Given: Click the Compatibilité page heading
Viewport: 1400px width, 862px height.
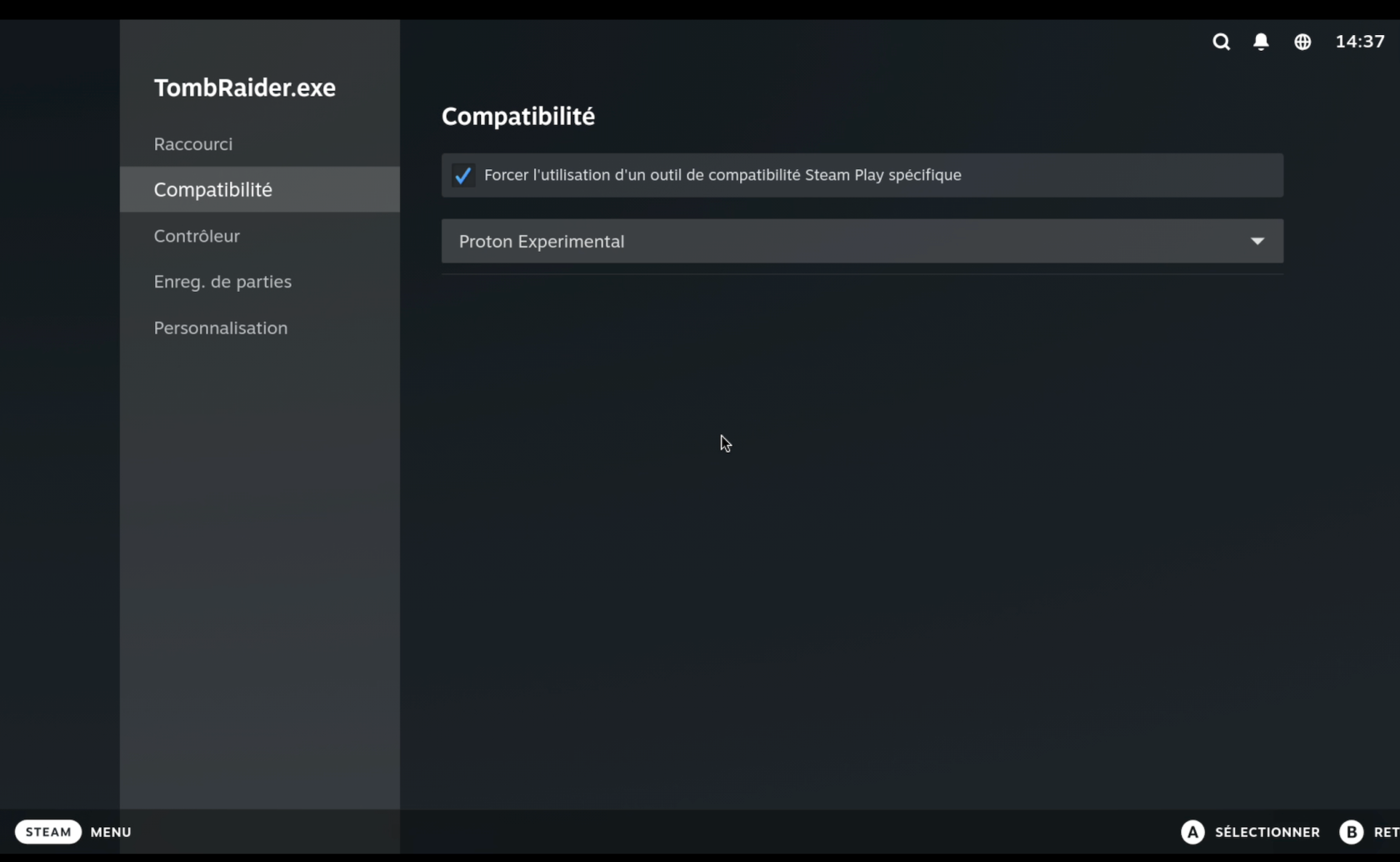Looking at the screenshot, I should [518, 116].
